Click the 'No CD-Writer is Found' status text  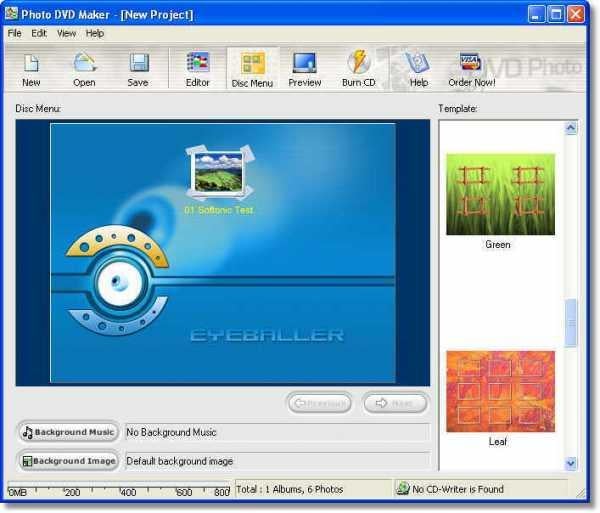coord(458,489)
